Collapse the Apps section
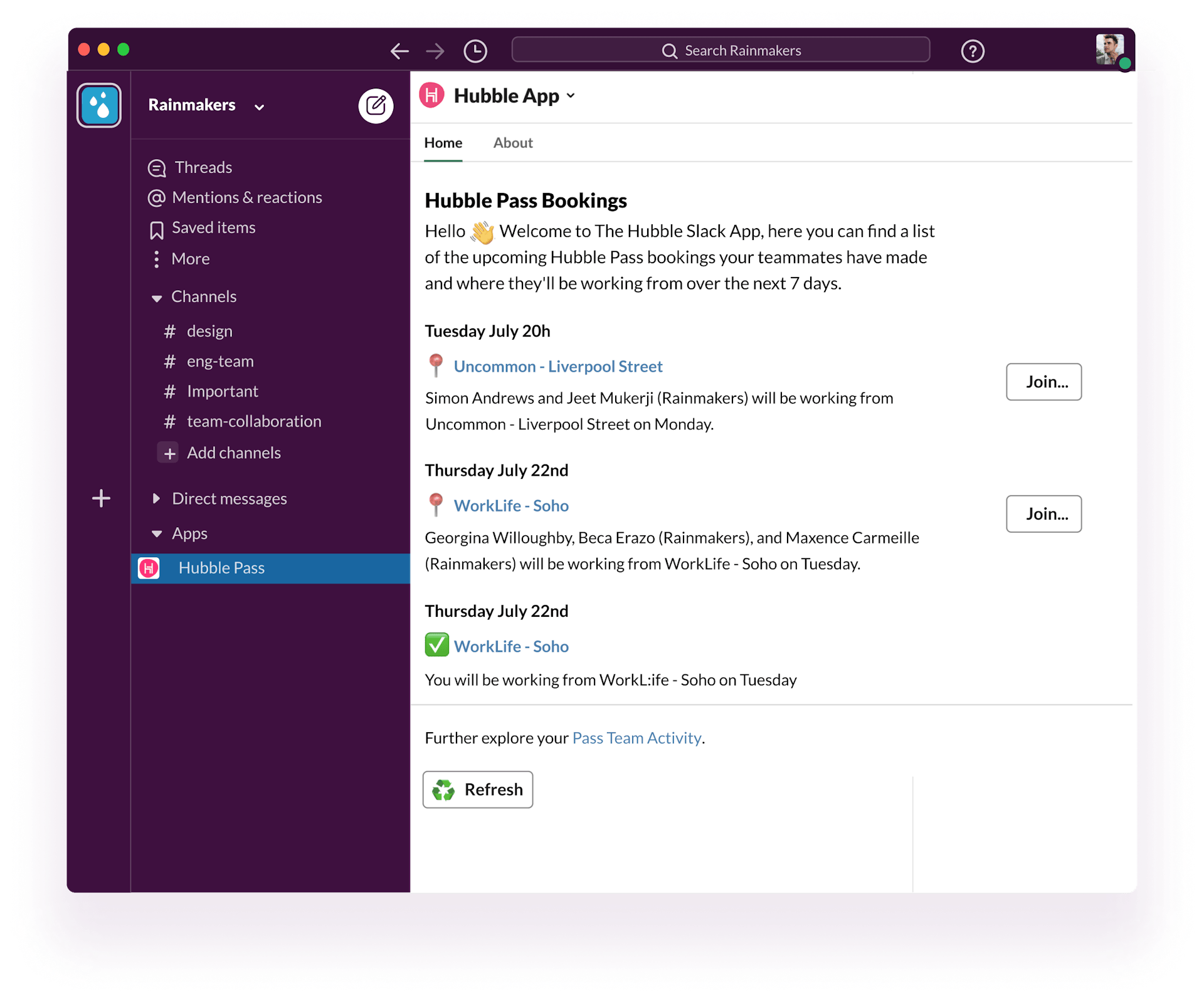This screenshot has height=1001, width=1204. pyautogui.click(x=157, y=533)
